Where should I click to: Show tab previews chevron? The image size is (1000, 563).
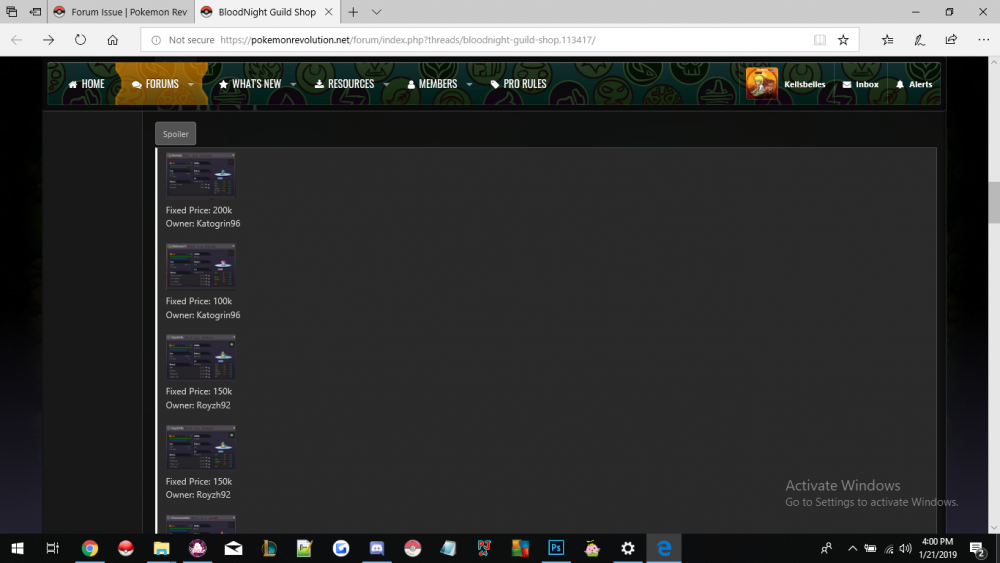pos(376,12)
